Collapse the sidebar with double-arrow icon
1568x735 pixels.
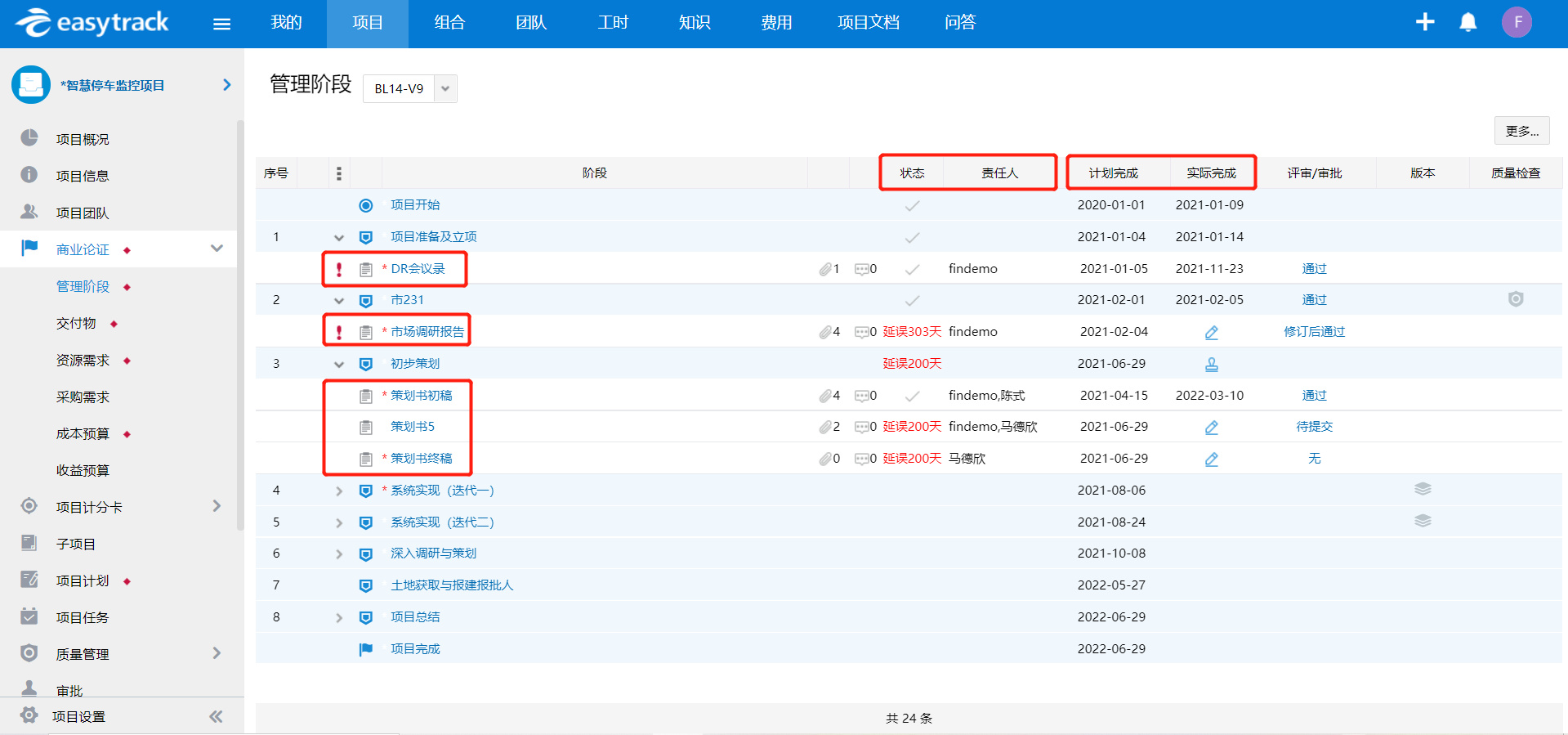pos(216,717)
